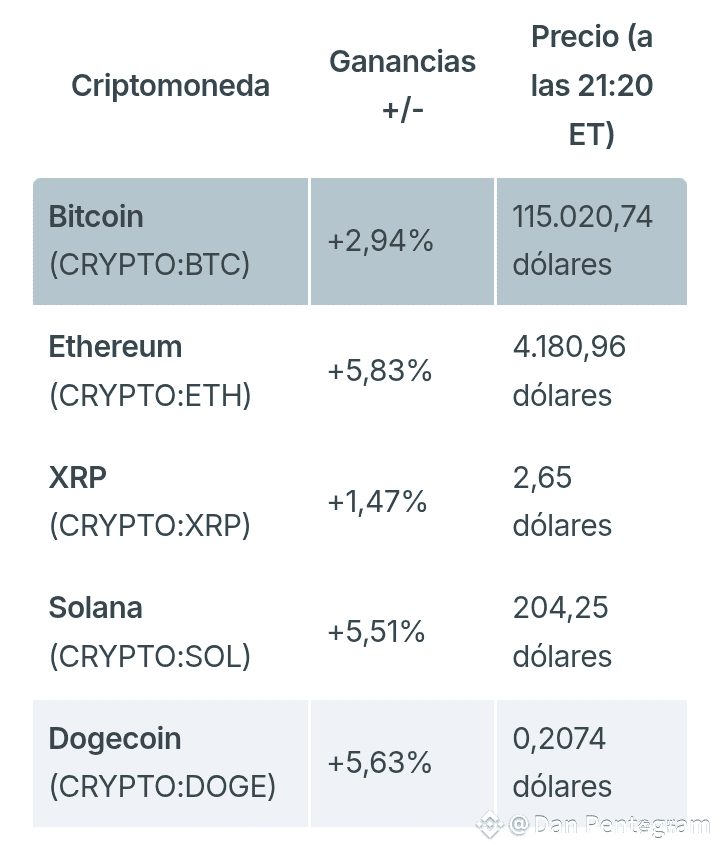
Task: Click Ethereum's +5,83% gain value
Action: pyautogui.click(x=380, y=372)
